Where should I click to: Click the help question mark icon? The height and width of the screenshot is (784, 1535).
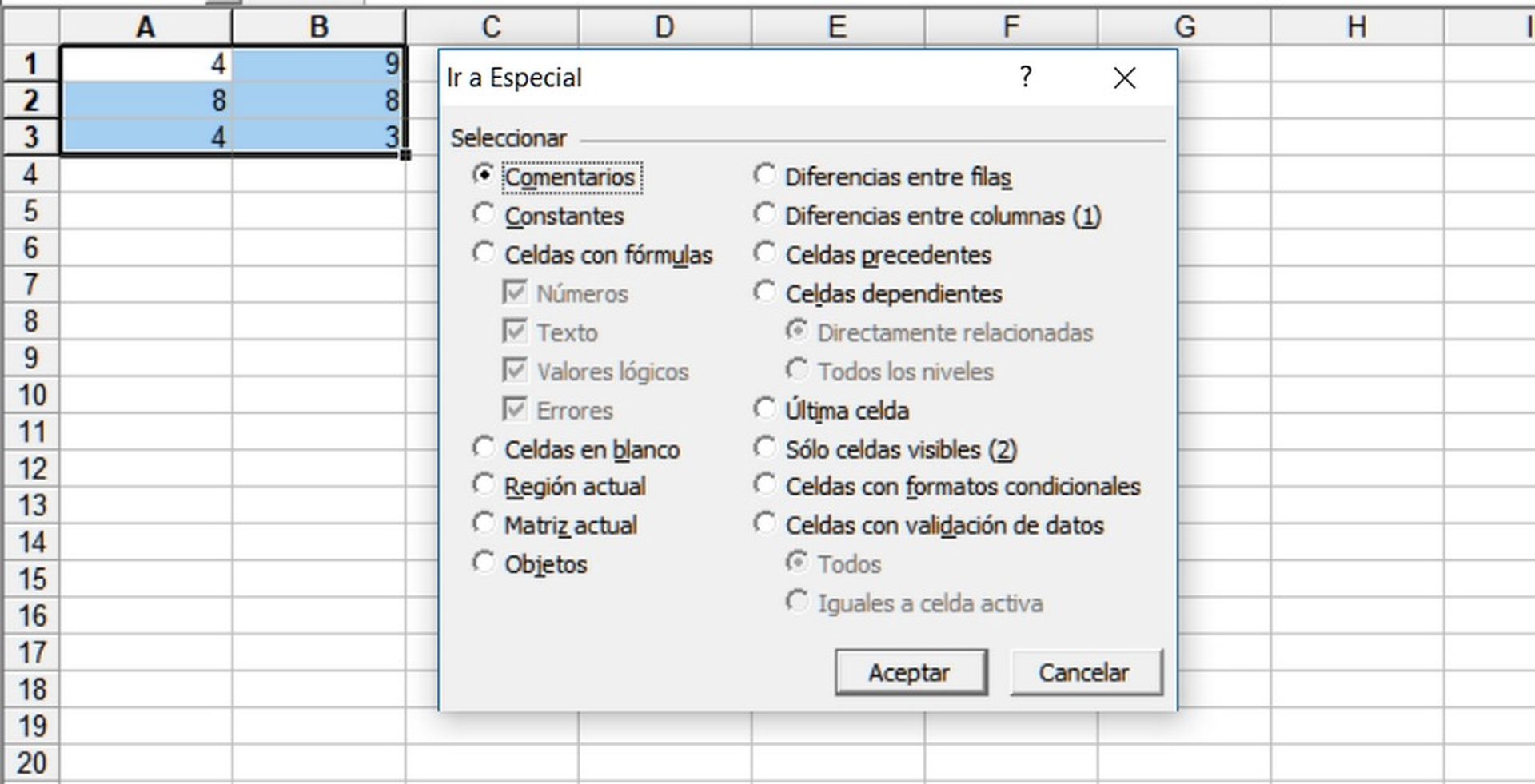coord(1026,78)
